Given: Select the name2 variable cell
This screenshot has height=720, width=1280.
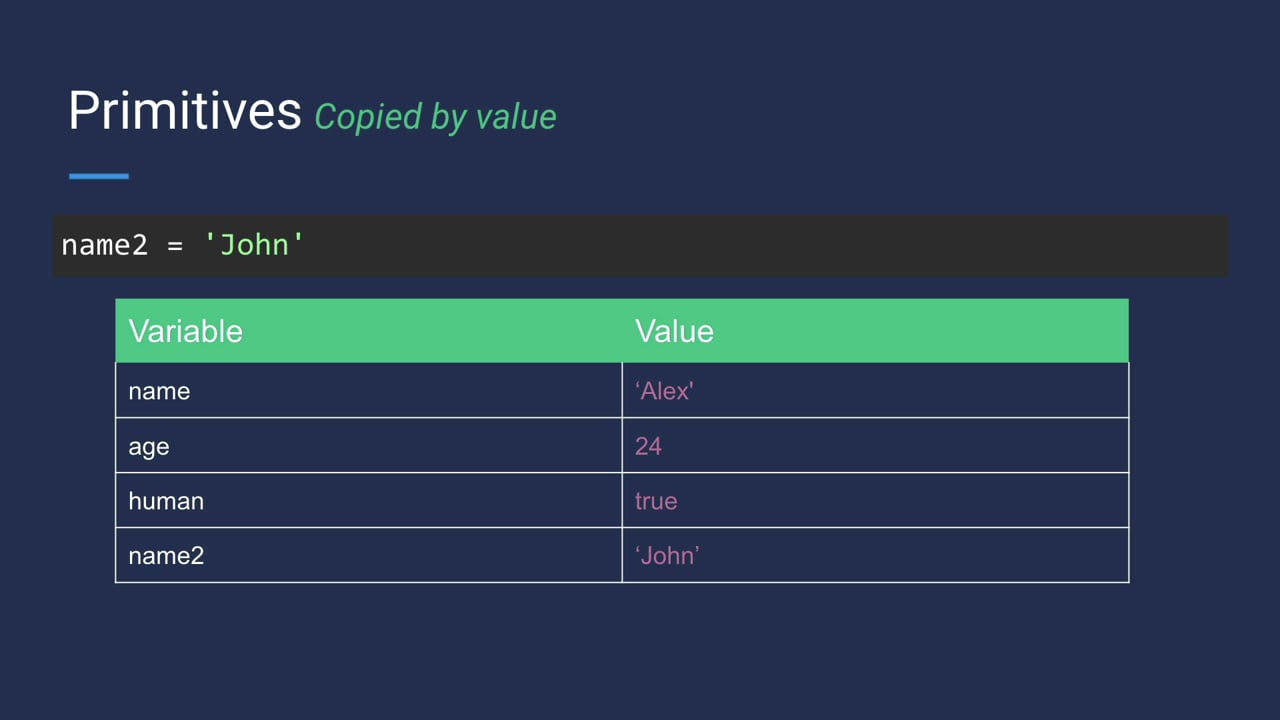Looking at the screenshot, I should (368, 555).
